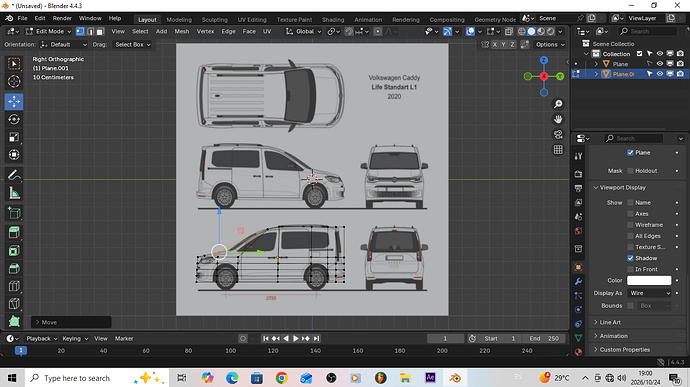The width and height of the screenshot is (690, 387).
Task: Disable the Shadow checkbox
Action: click(631, 258)
